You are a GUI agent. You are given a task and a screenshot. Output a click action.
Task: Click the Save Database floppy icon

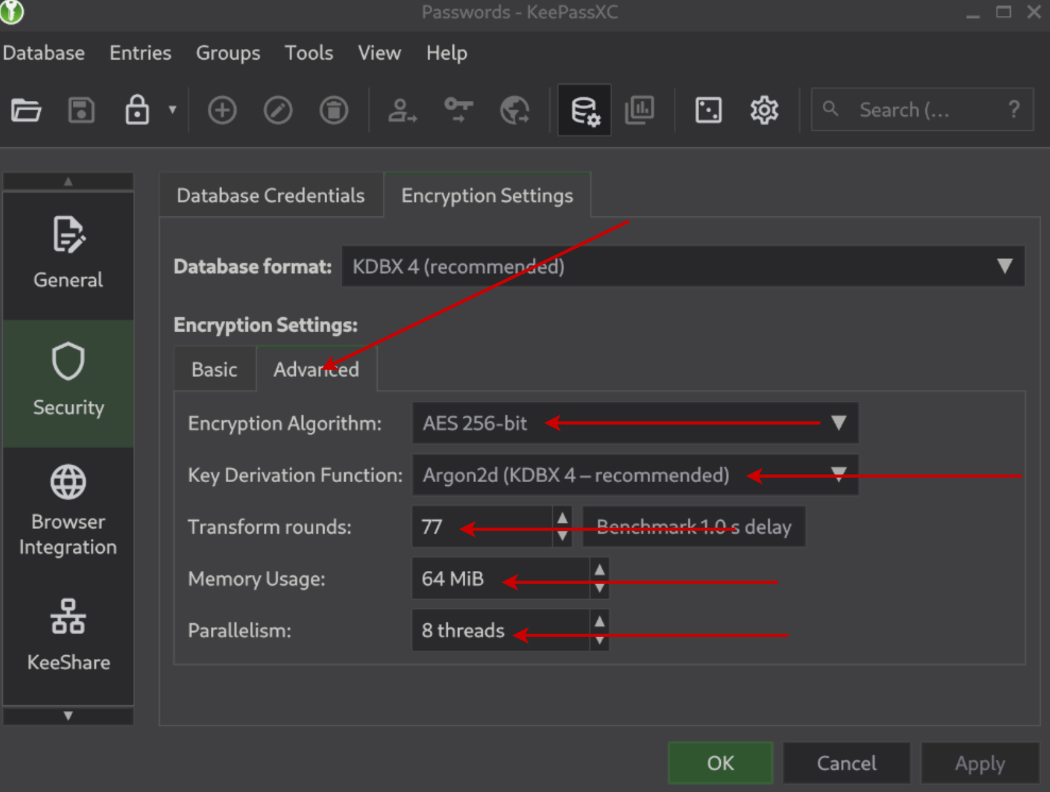point(81,110)
